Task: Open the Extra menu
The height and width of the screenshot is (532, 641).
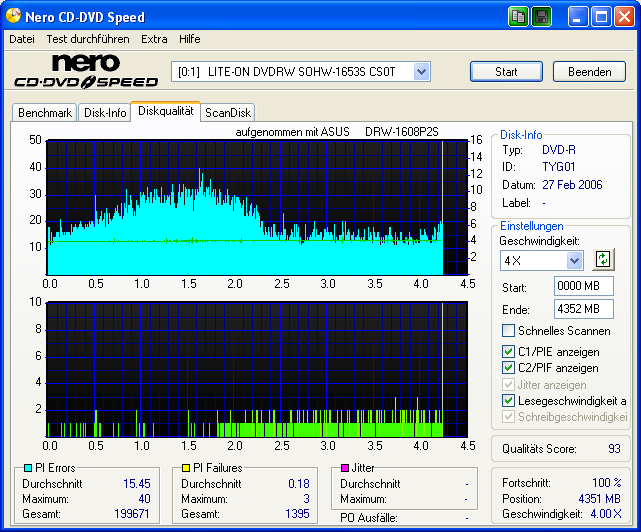Action: coord(154,39)
